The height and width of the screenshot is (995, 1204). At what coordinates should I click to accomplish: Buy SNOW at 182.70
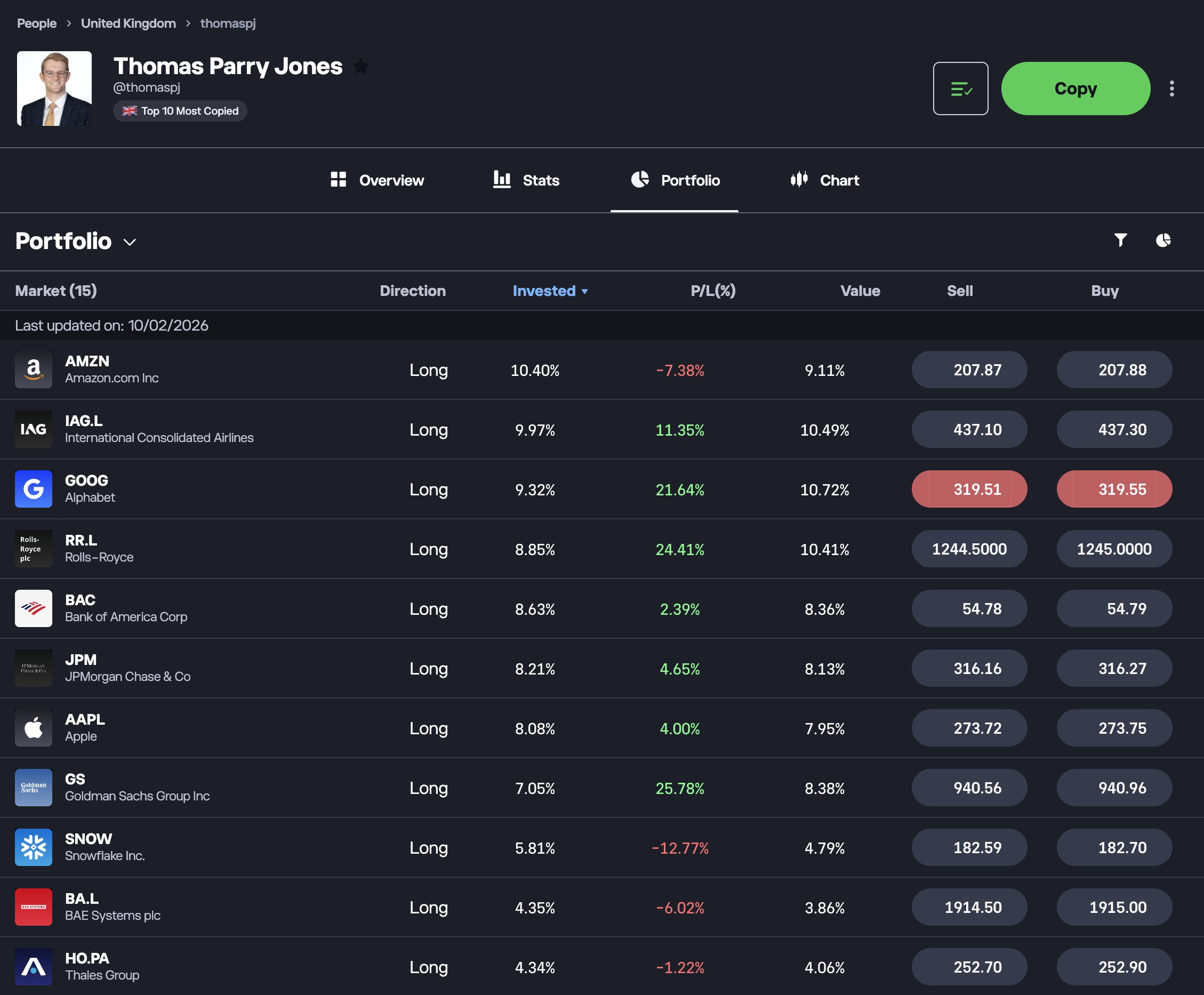[x=1114, y=847]
